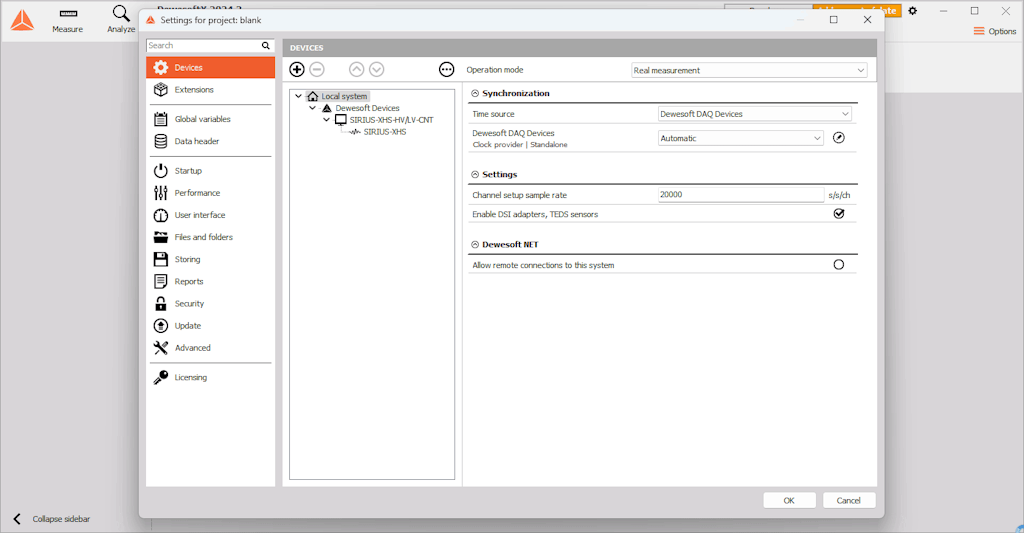Collapse the Settings section
Image resolution: width=1024 pixels, height=533 pixels.
pos(475,174)
